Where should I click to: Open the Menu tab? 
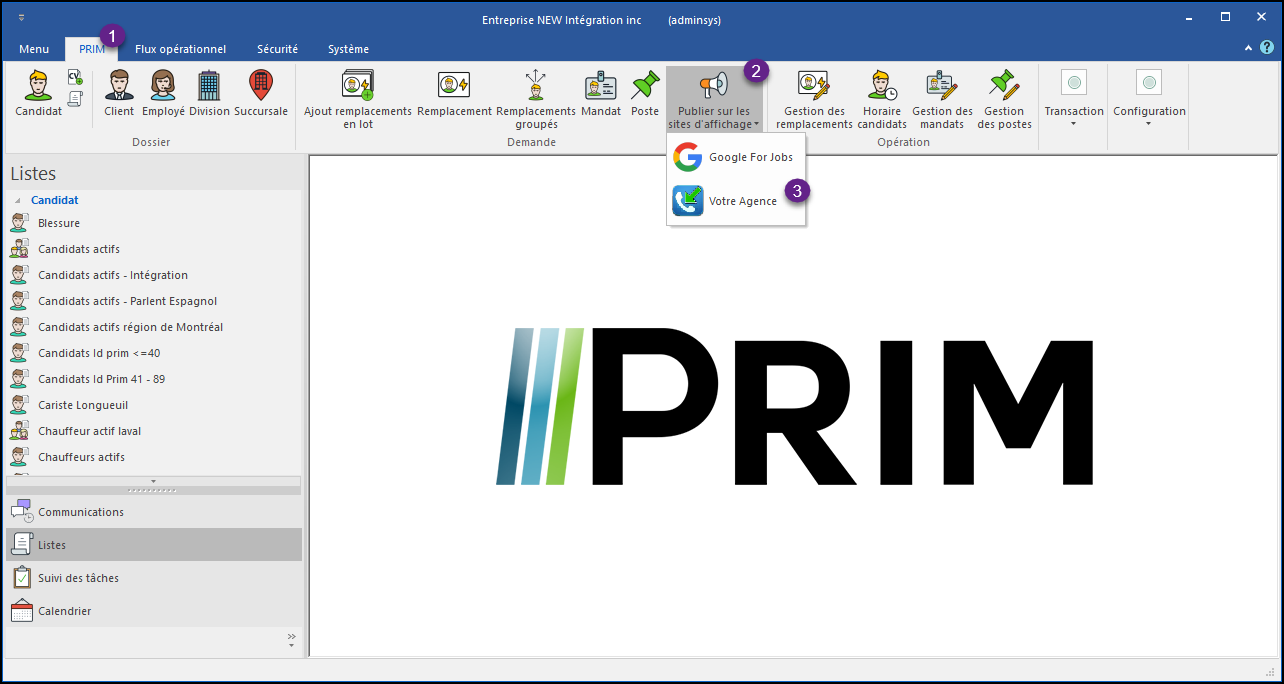[x=34, y=49]
